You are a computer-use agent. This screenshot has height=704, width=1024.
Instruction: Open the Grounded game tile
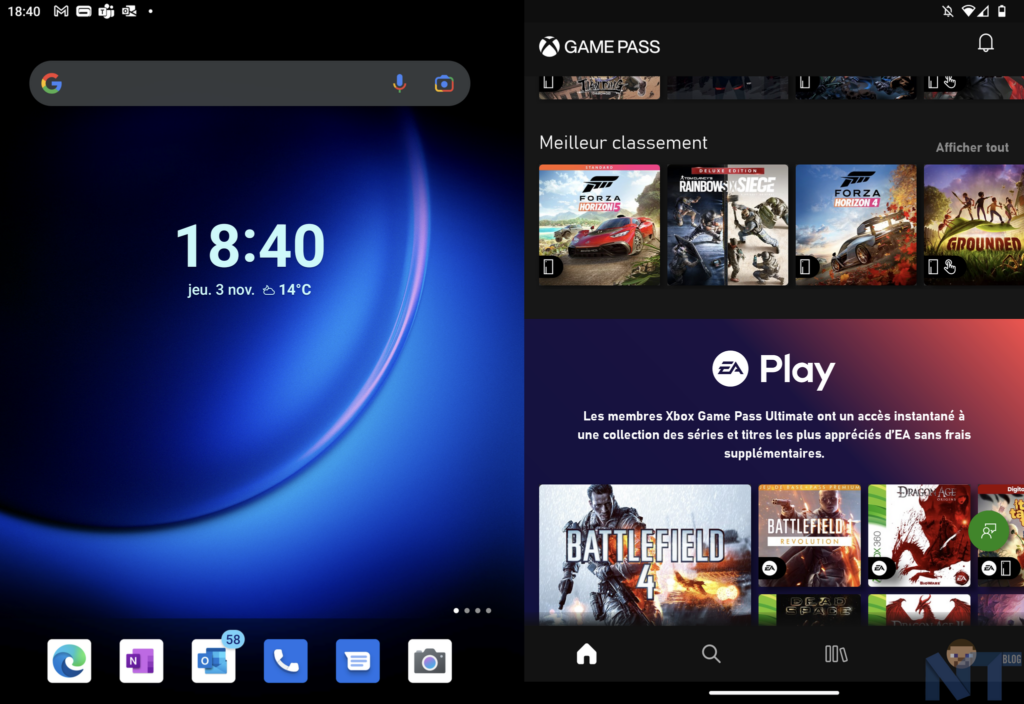click(x=974, y=225)
